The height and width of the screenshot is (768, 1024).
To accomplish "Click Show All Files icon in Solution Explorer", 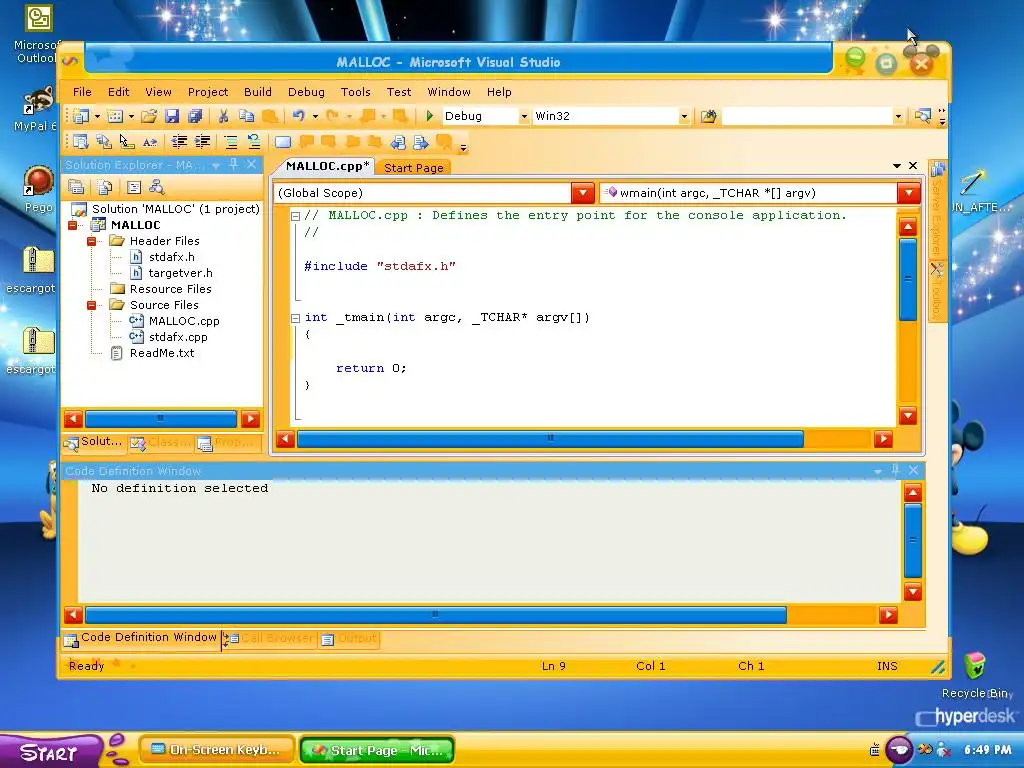I will [x=104, y=187].
